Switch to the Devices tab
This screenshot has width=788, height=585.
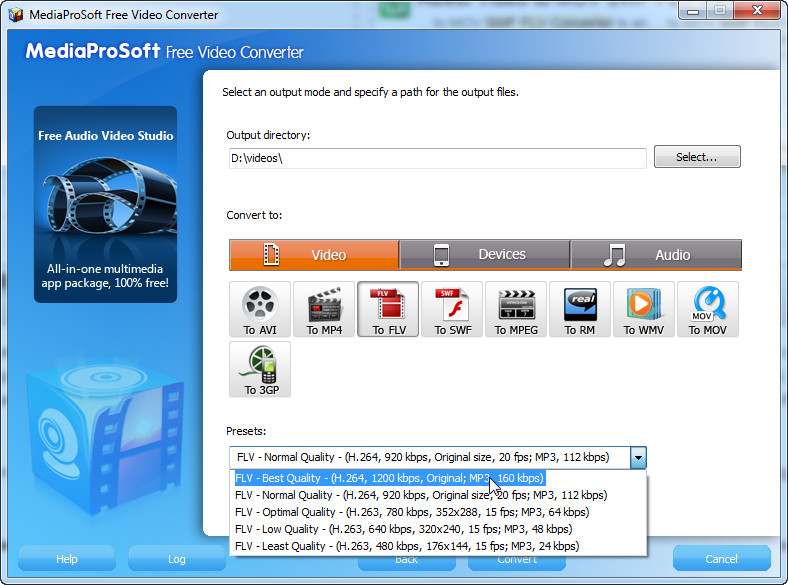(x=485, y=255)
